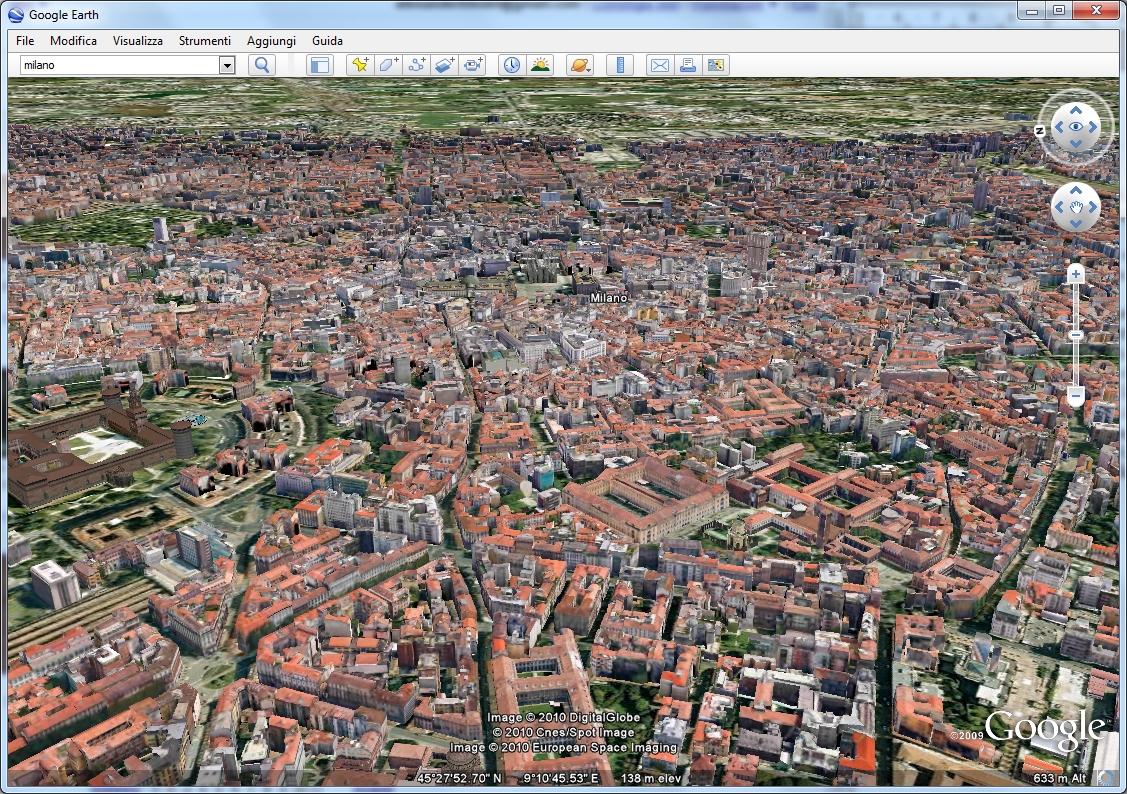1127x794 pixels.
Task: Click the latitude "45°27'52.70" N" readout
Action: (x=459, y=778)
